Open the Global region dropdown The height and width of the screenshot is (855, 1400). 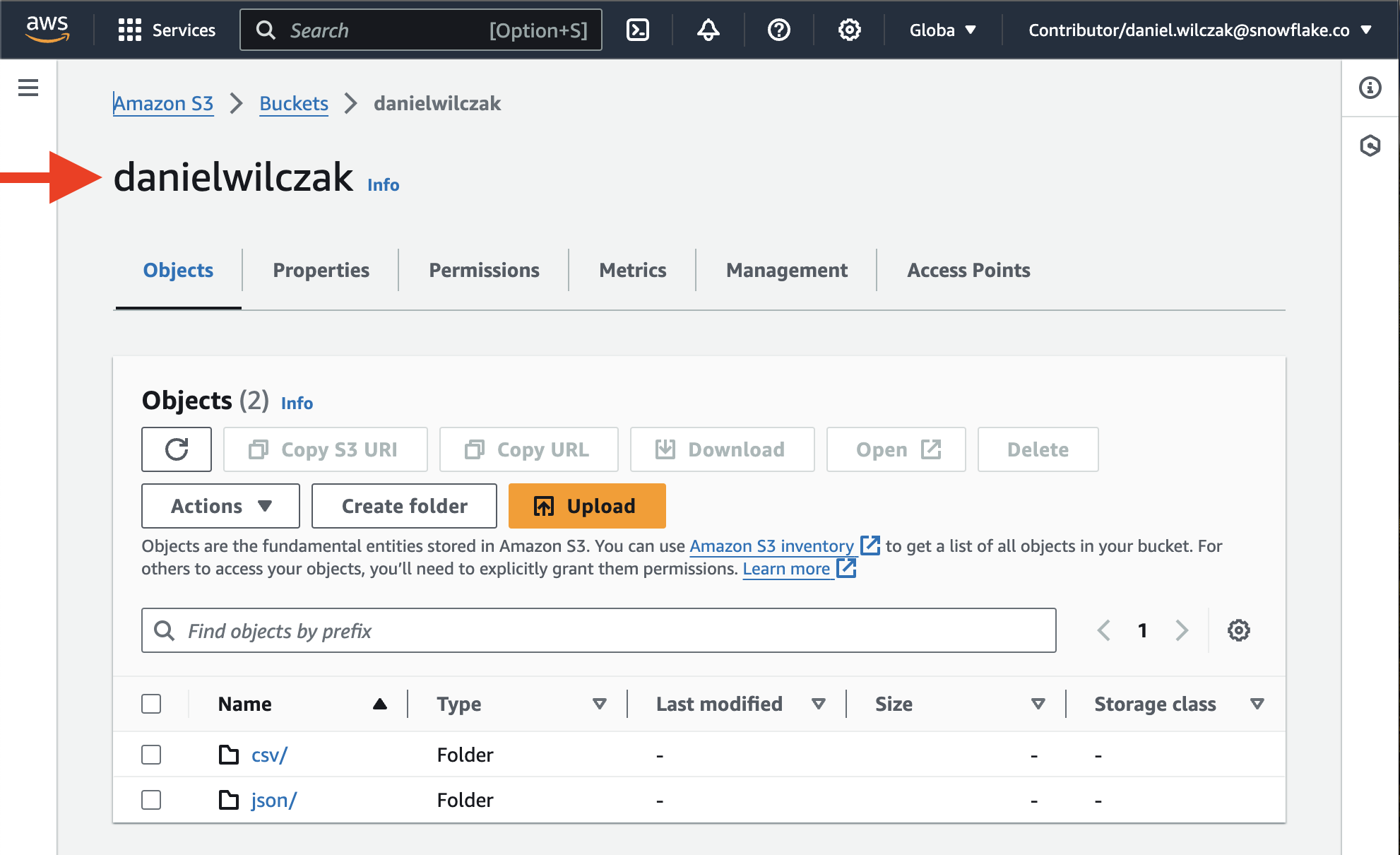942,30
